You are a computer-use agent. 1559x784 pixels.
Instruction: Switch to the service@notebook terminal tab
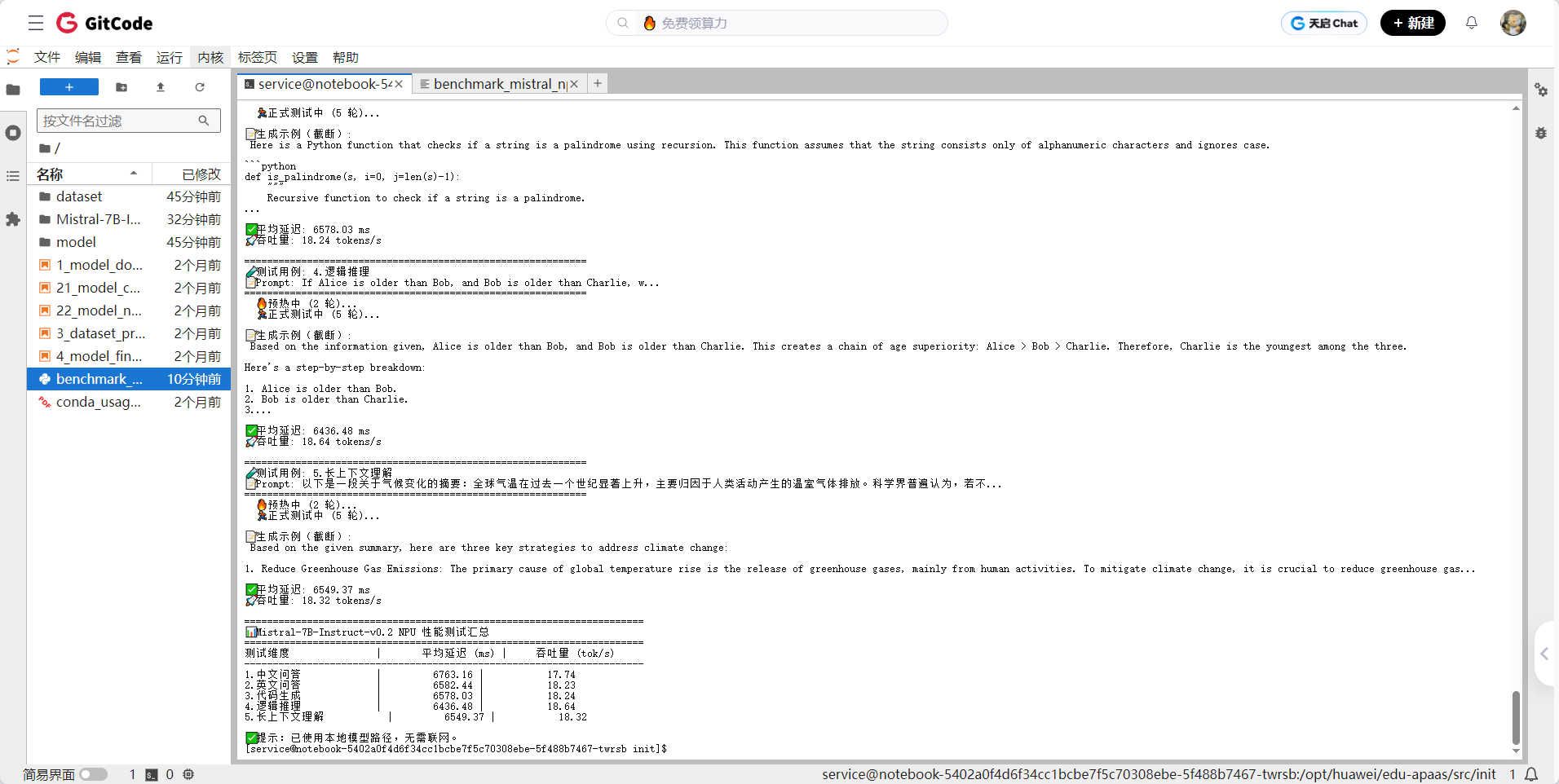325,84
